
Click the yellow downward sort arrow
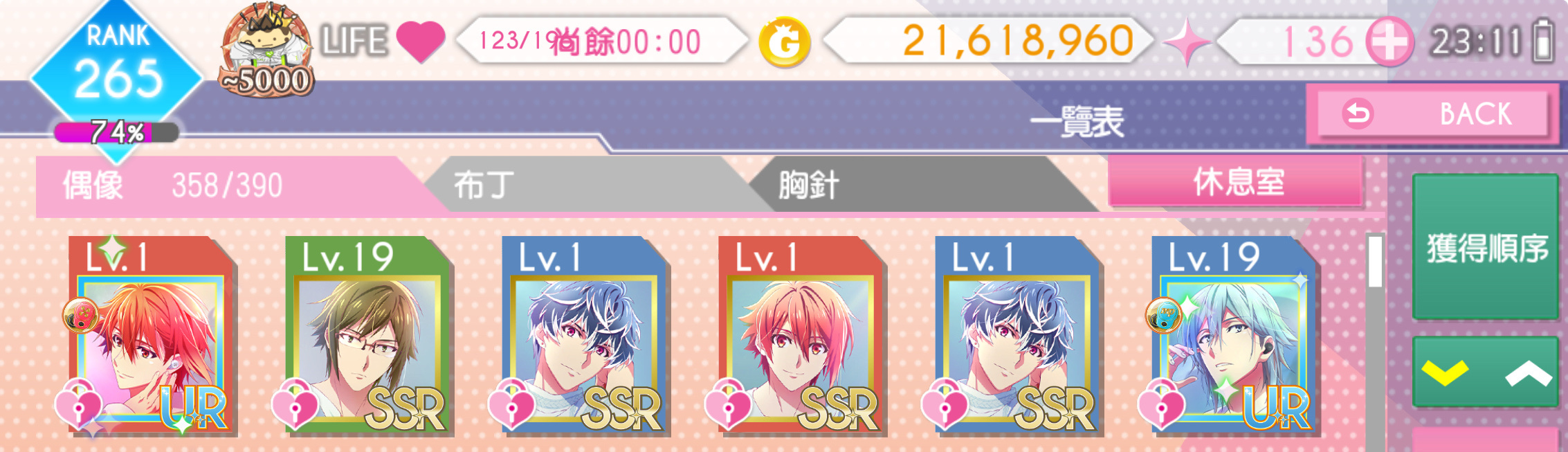1445,372
